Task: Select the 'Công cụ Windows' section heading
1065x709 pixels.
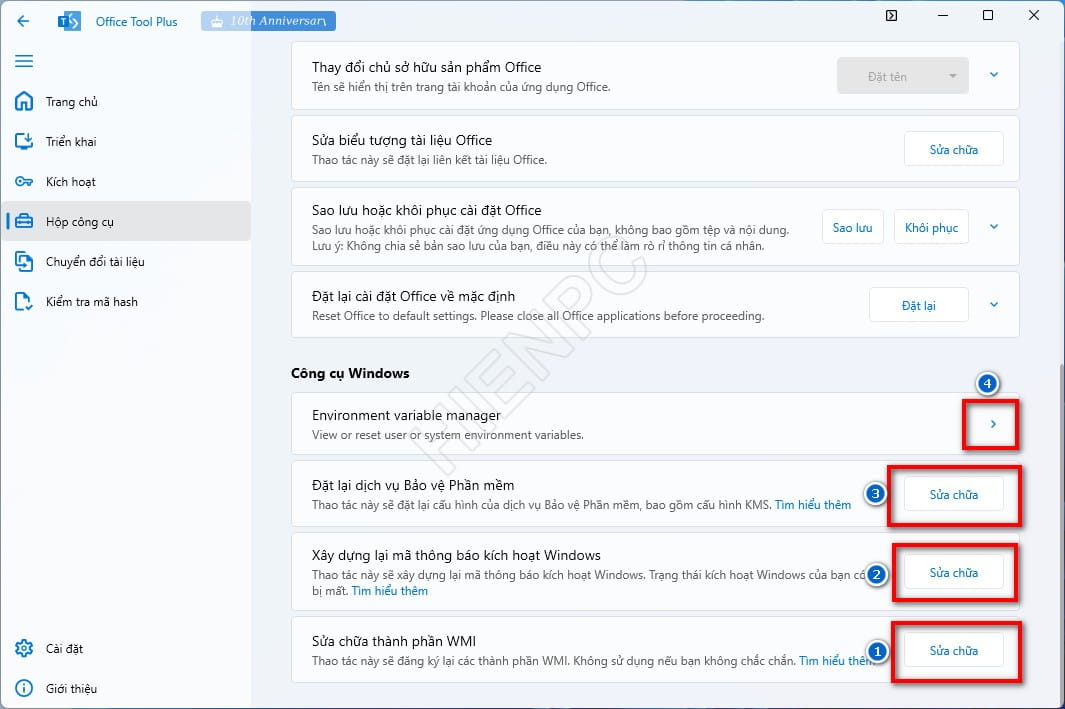Action: pos(350,373)
